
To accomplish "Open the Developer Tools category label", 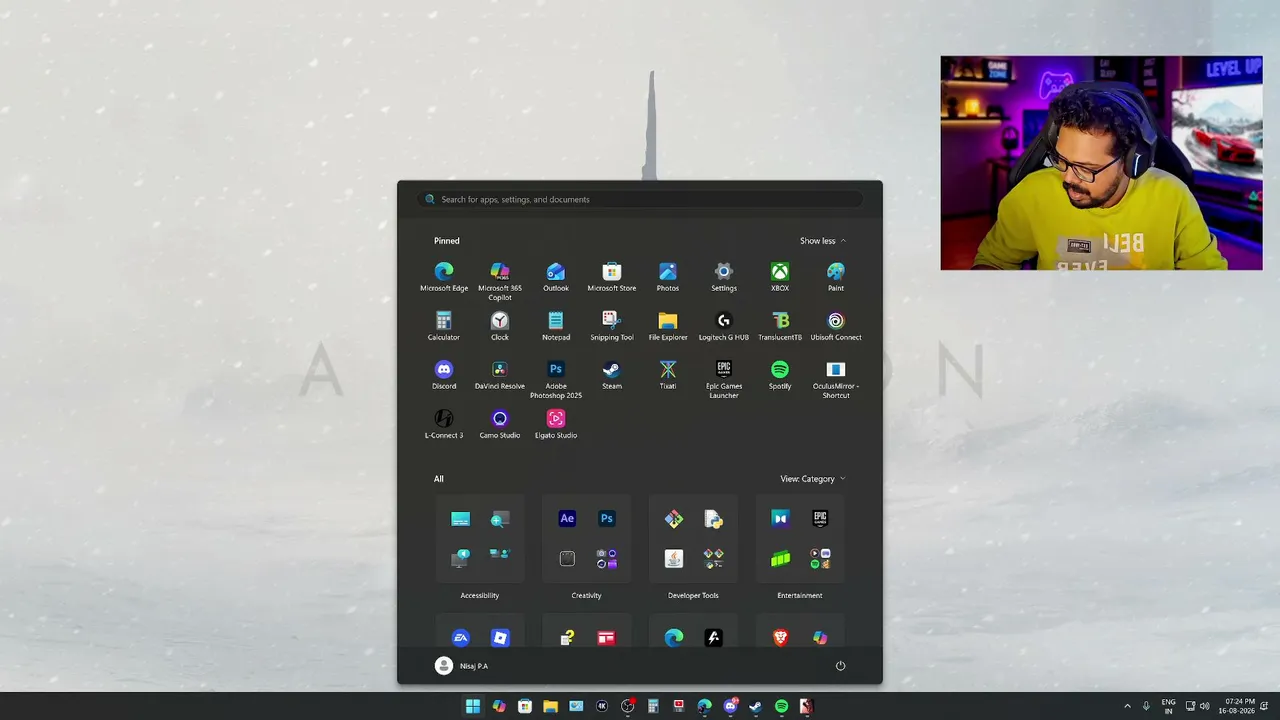I will (693, 596).
